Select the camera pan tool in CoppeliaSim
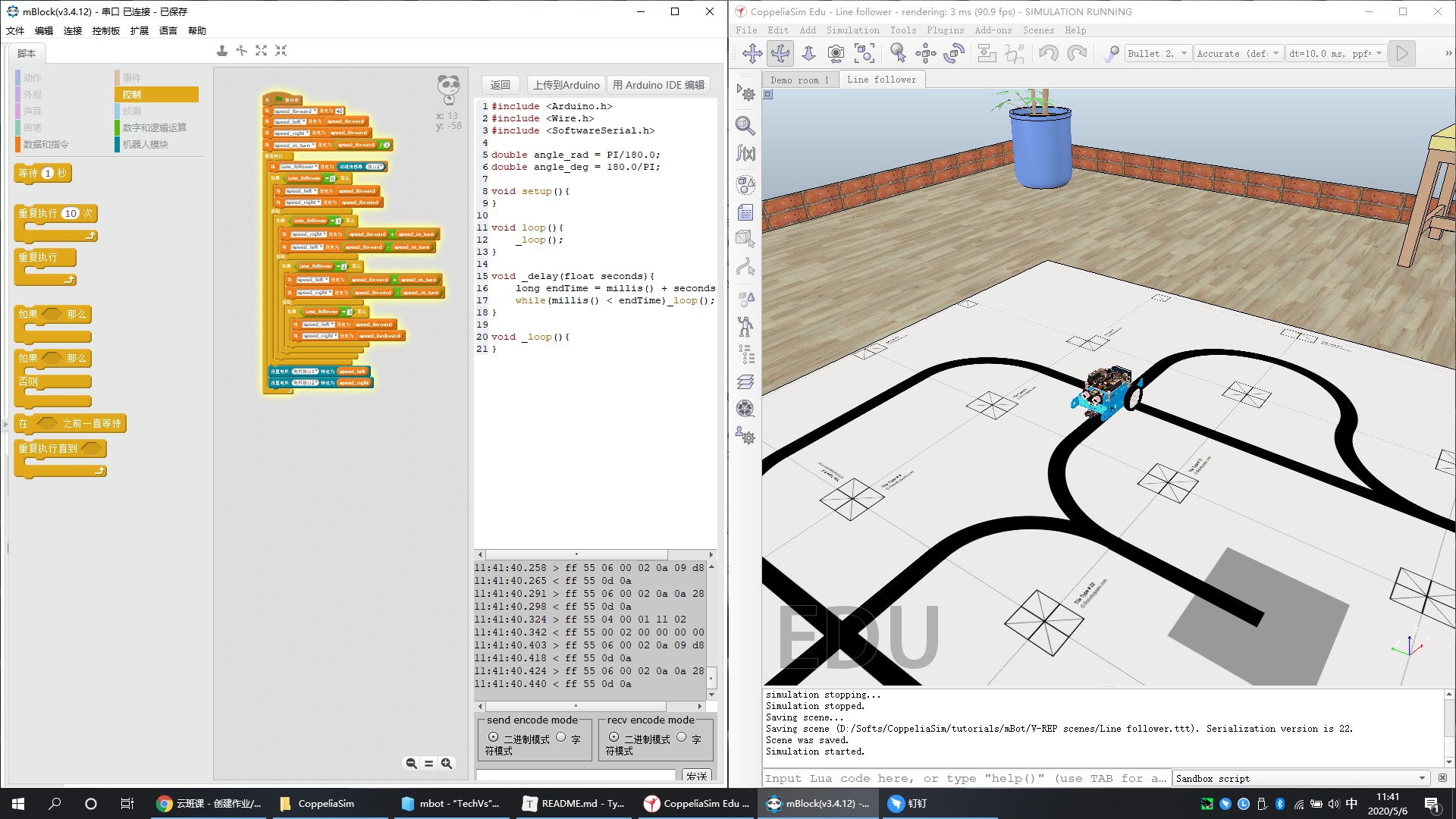1456x819 pixels. point(752,53)
